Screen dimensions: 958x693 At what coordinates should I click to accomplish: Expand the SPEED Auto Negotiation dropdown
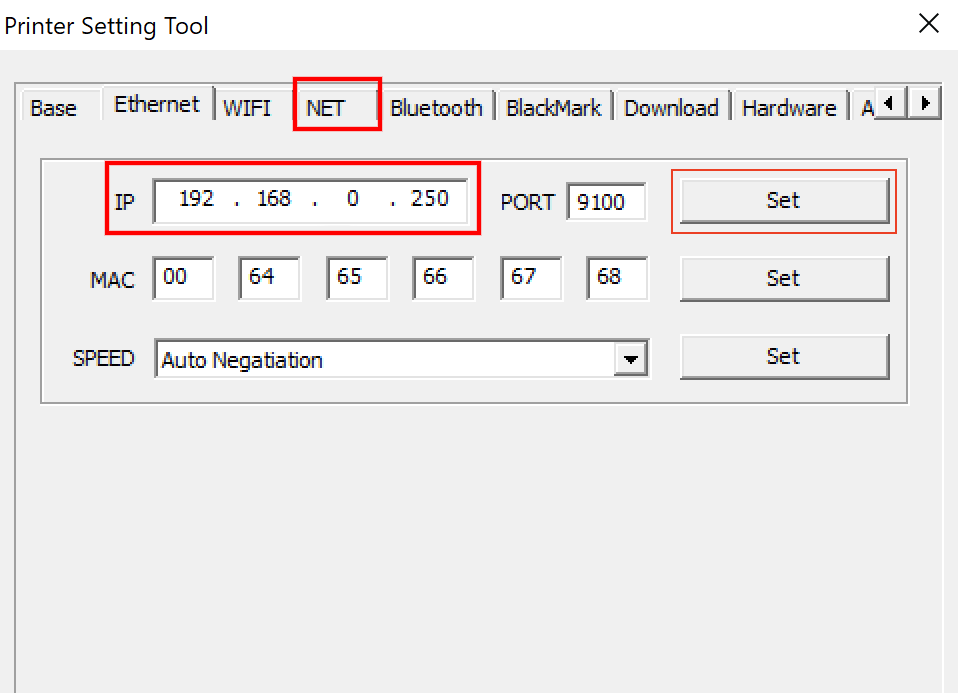[x=630, y=359]
